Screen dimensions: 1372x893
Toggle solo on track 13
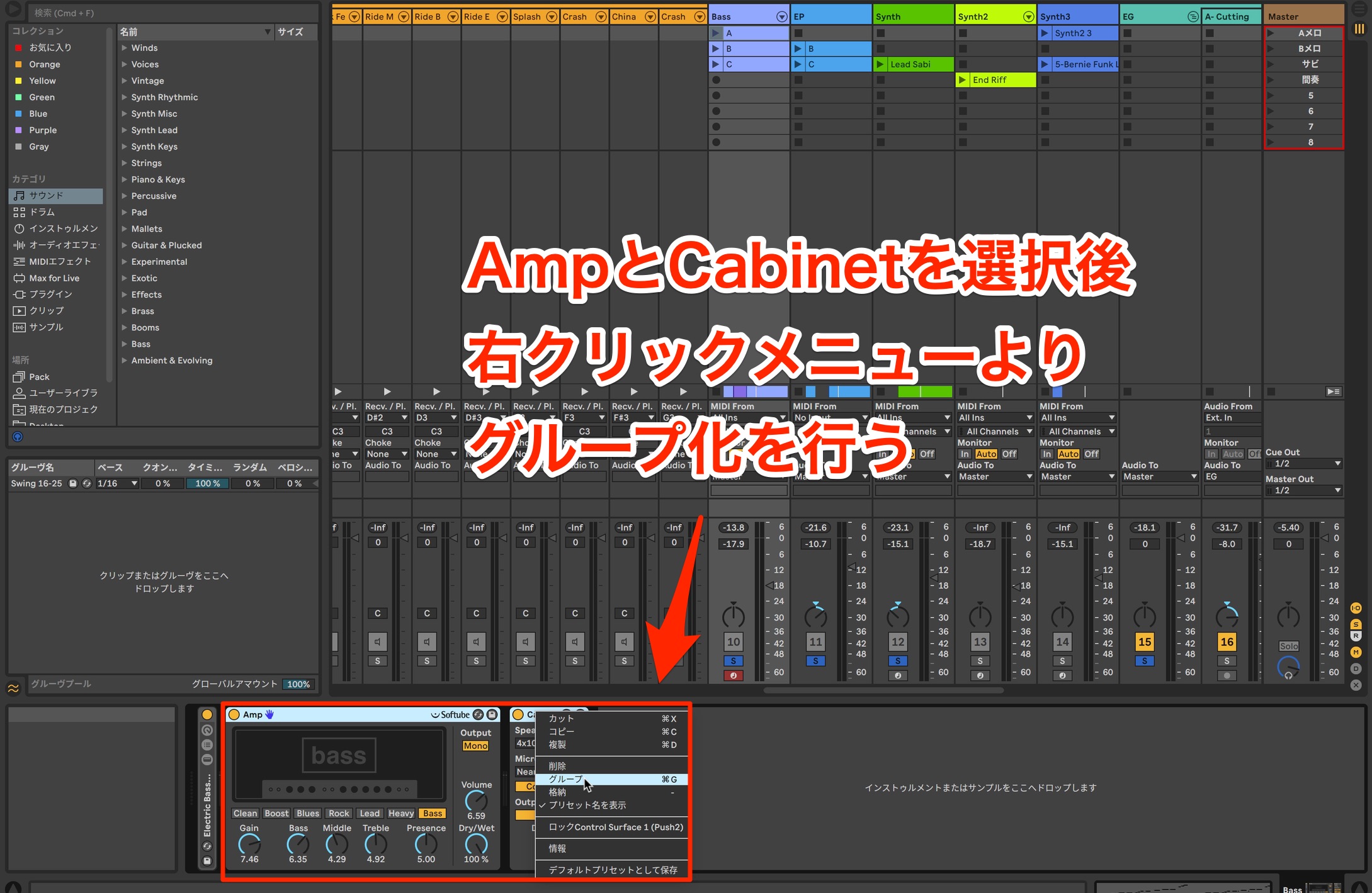coord(980,661)
